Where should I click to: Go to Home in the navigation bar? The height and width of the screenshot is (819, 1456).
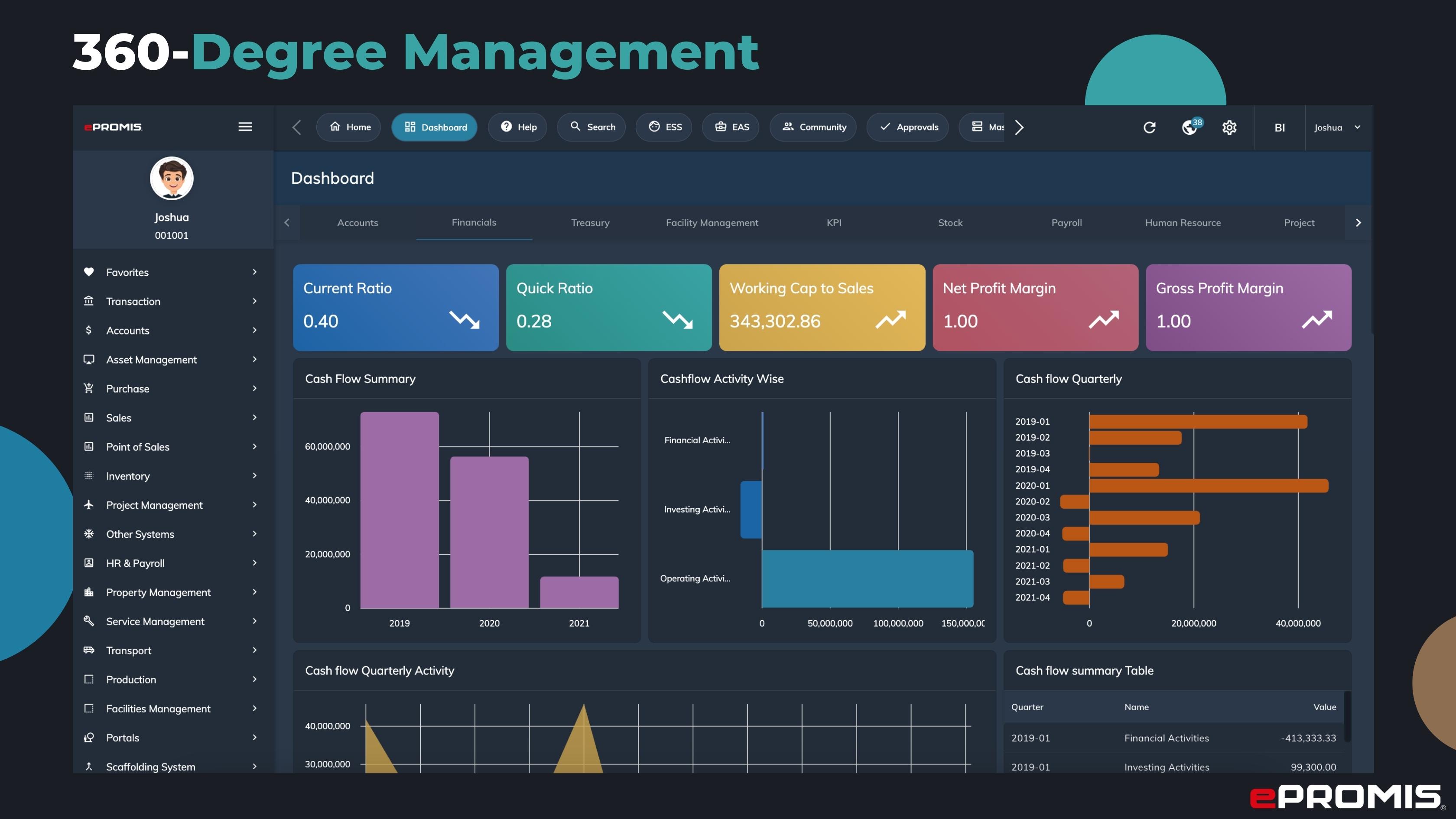point(348,127)
